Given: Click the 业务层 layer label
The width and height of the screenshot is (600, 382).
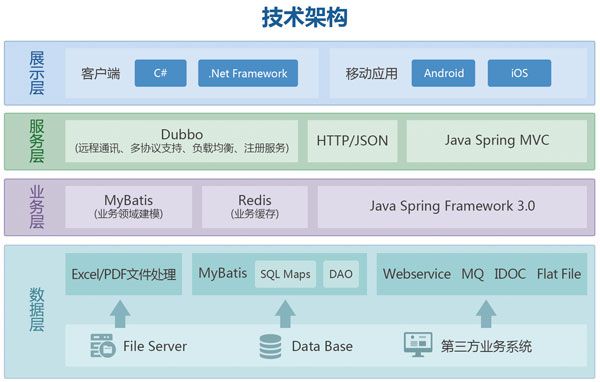Looking at the screenshot, I should (37, 207).
